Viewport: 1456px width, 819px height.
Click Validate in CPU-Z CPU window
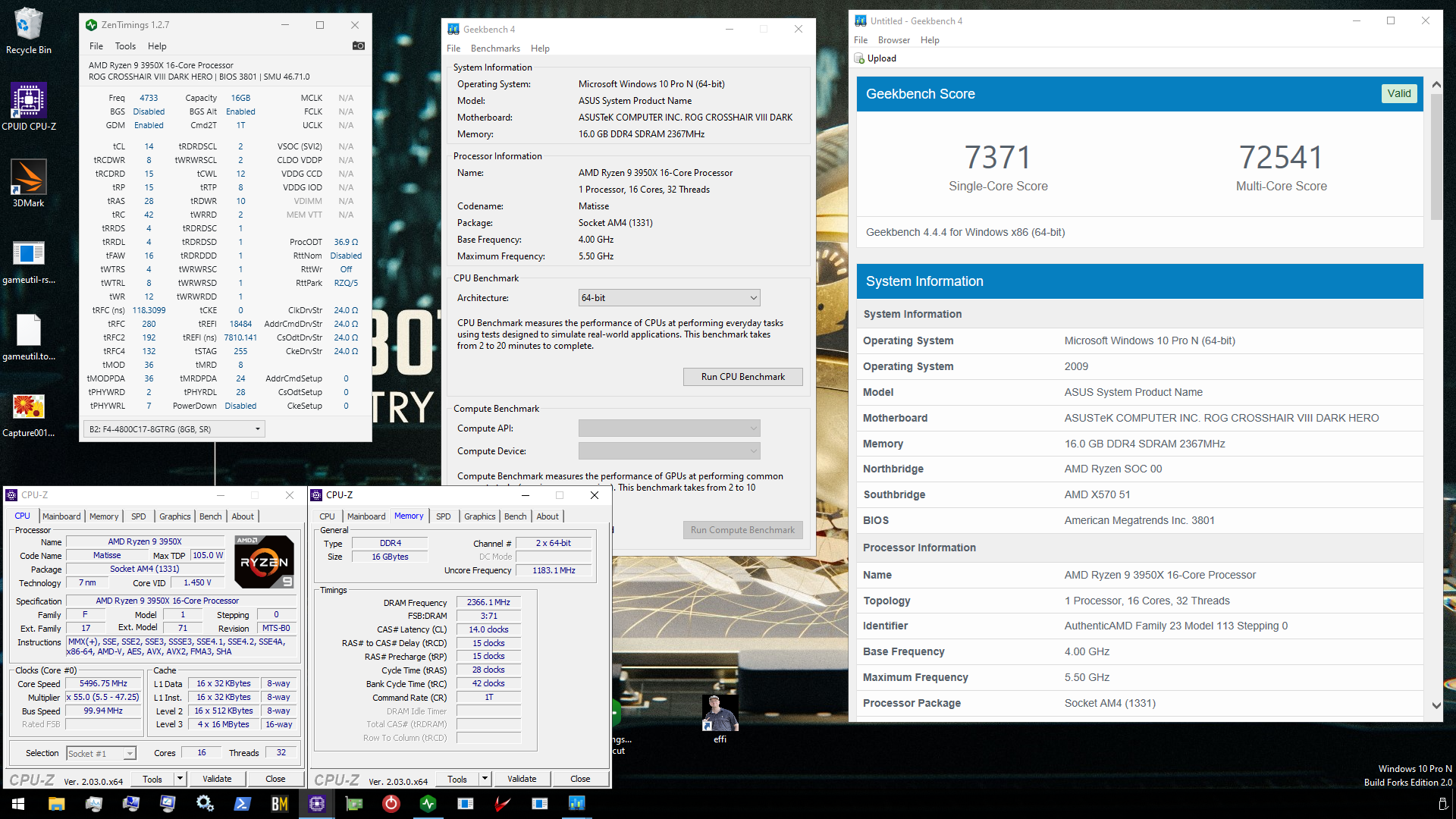217,779
